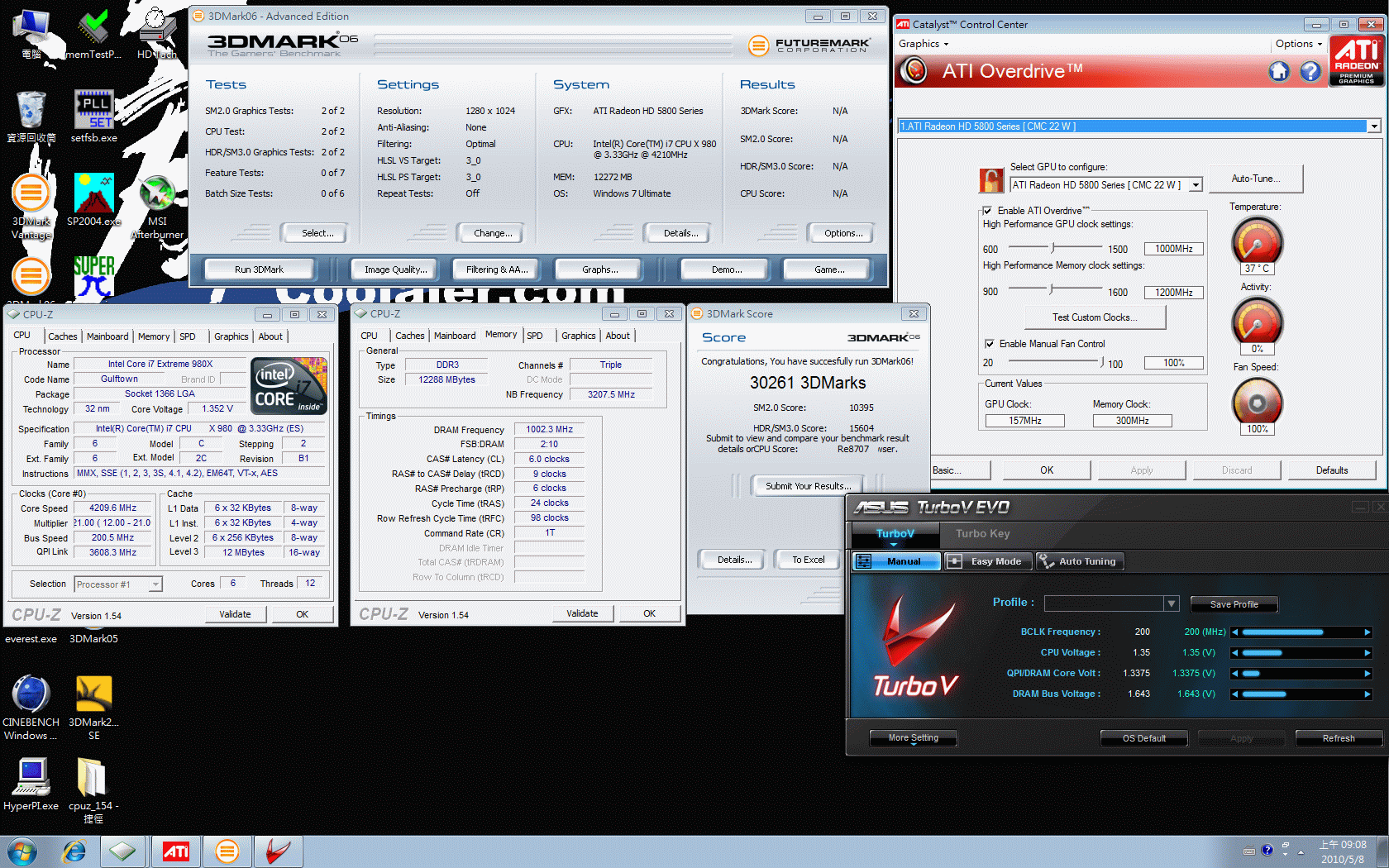Open the memTestPro desktop icon

click(93, 33)
